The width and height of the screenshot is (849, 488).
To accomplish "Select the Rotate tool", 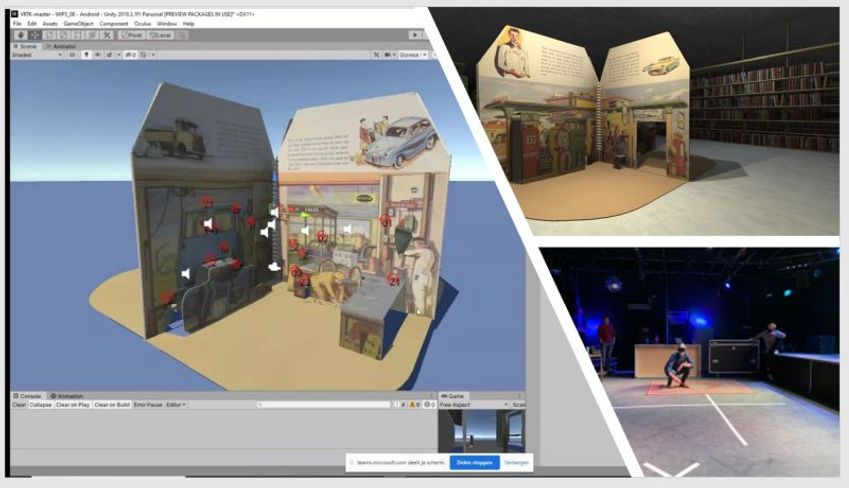I will pos(49,35).
